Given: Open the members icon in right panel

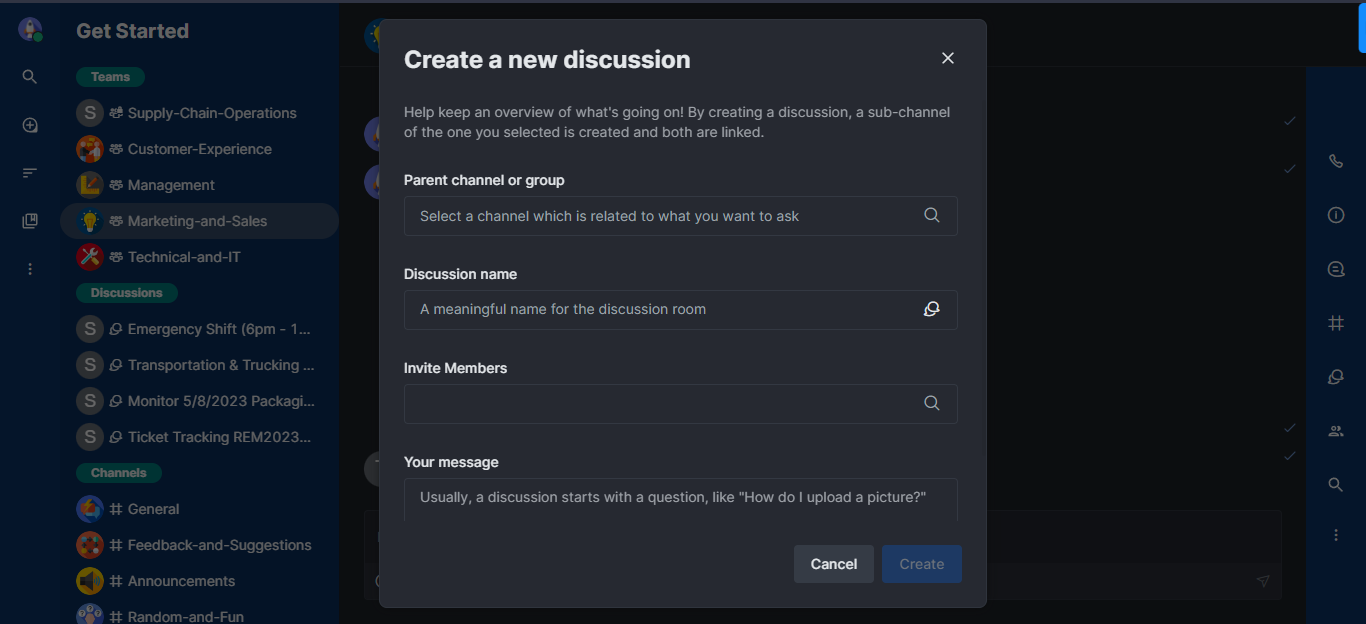Looking at the screenshot, I should [x=1335, y=431].
